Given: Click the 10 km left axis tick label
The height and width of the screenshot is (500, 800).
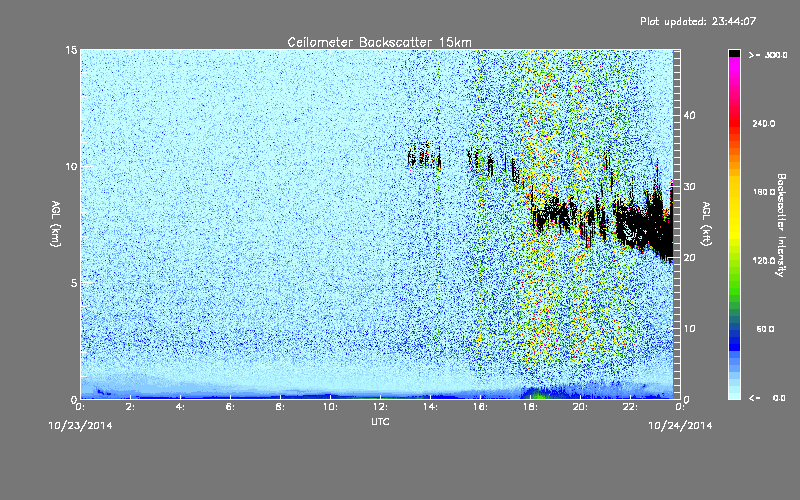Looking at the screenshot, I should click(x=71, y=167).
